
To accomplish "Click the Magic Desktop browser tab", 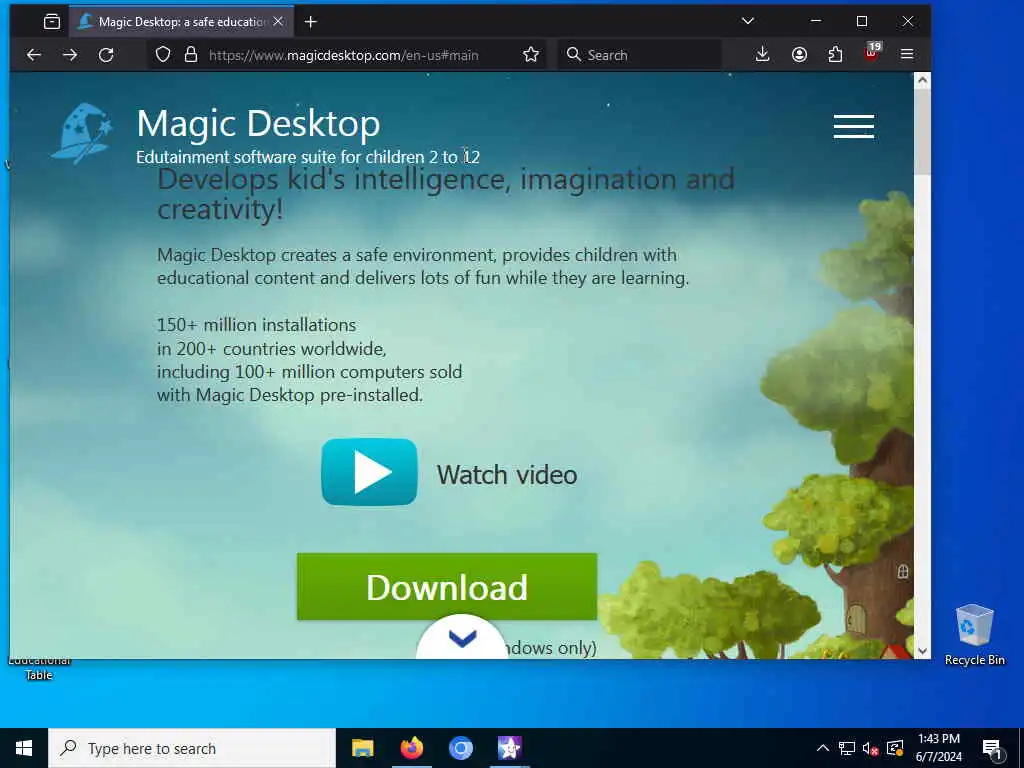I will 181,22.
